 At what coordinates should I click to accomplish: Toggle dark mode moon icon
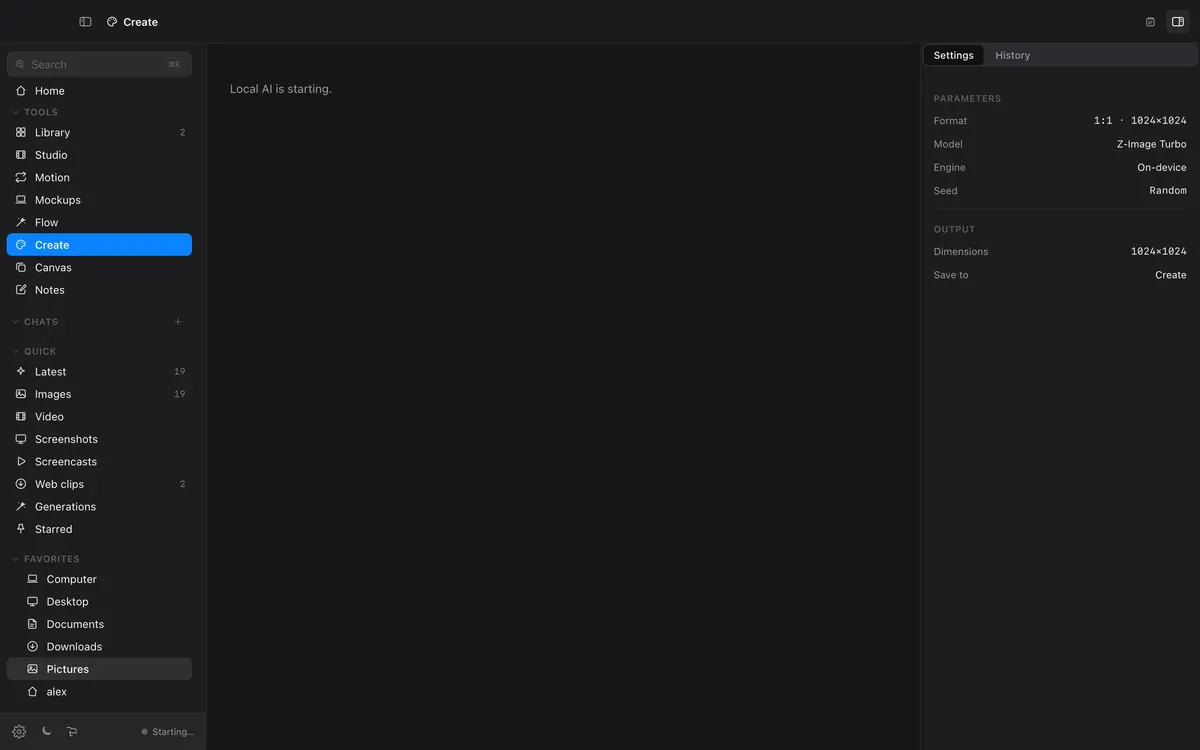[46, 731]
